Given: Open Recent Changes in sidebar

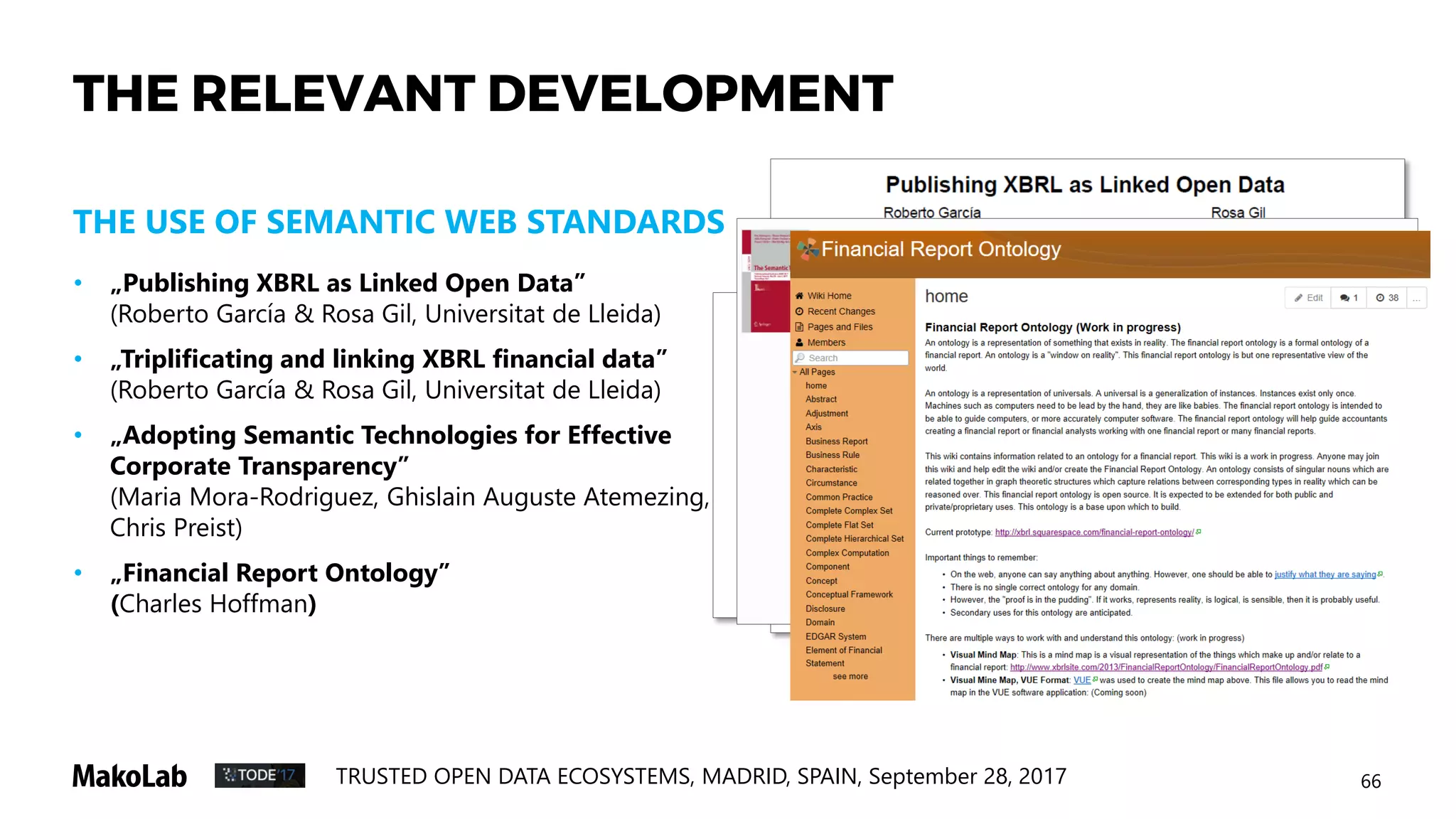Looking at the screenshot, I should pos(841,311).
